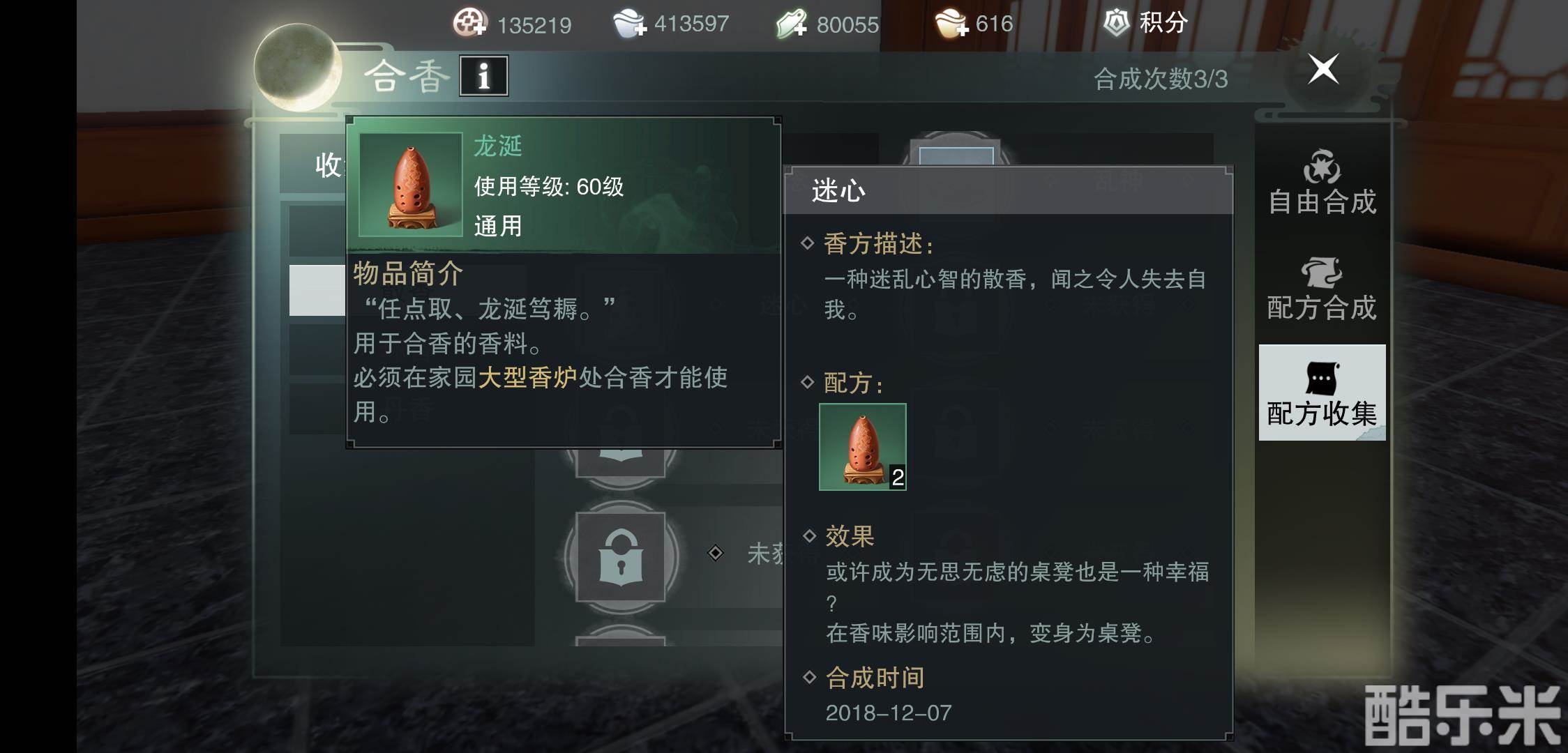Click the 迷心 recipe title bar

[1008, 190]
